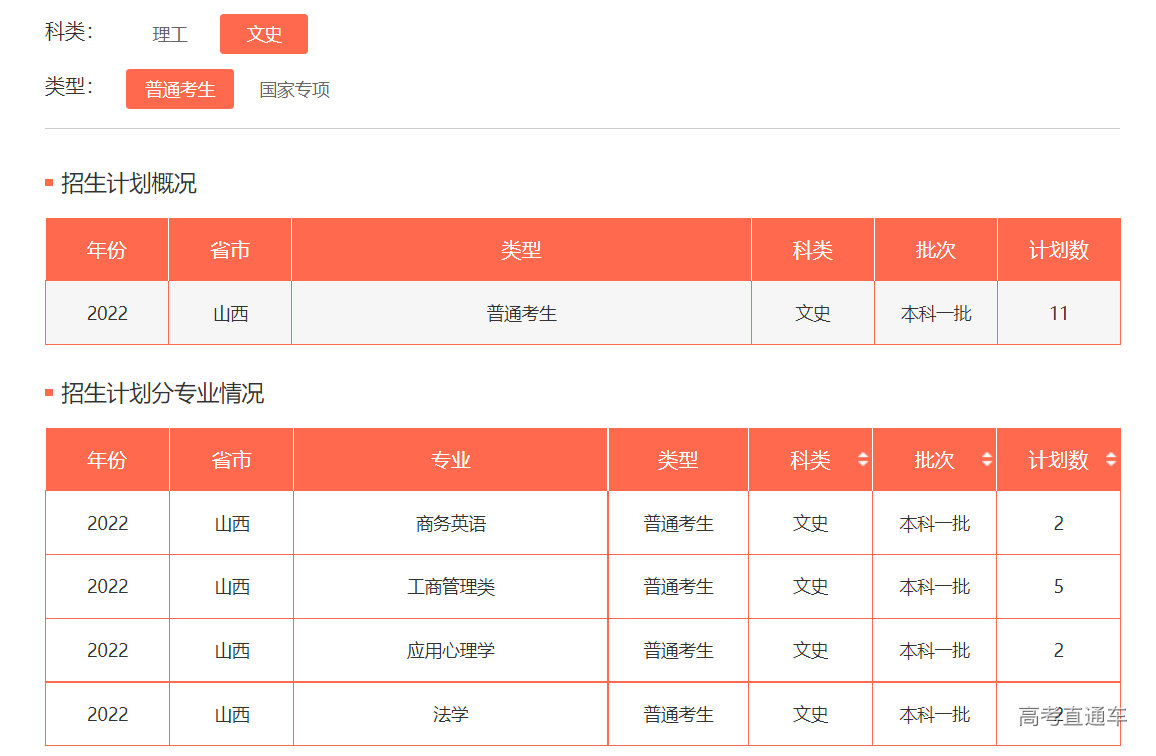Sort the 批次 column by batch order
This screenshot has height=756, width=1156.
pos(934,459)
